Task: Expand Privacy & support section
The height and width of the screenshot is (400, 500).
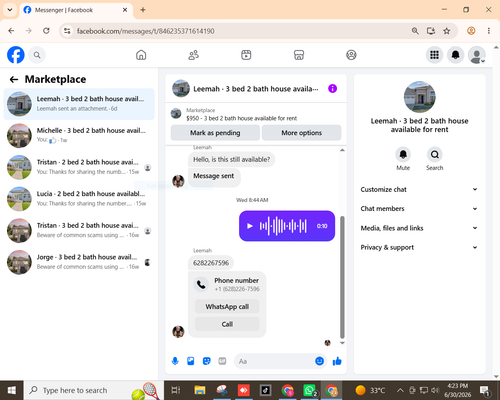Action: [419, 247]
